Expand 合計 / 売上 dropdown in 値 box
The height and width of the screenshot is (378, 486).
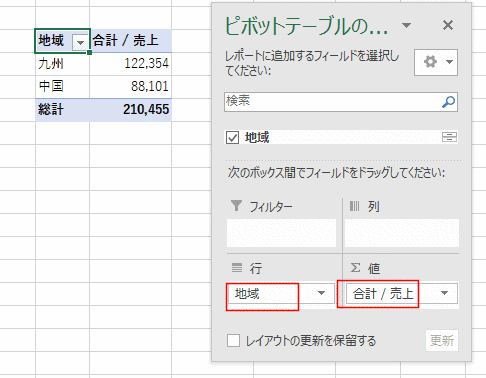(x=444, y=293)
